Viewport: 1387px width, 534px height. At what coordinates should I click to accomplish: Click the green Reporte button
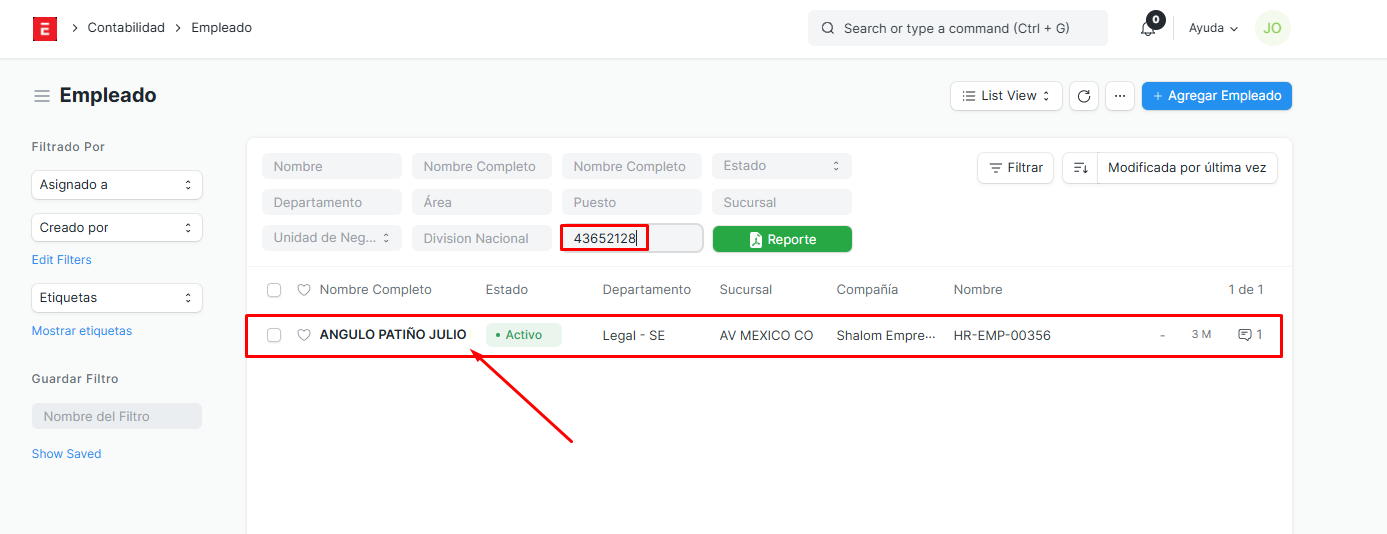click(782, 239)
